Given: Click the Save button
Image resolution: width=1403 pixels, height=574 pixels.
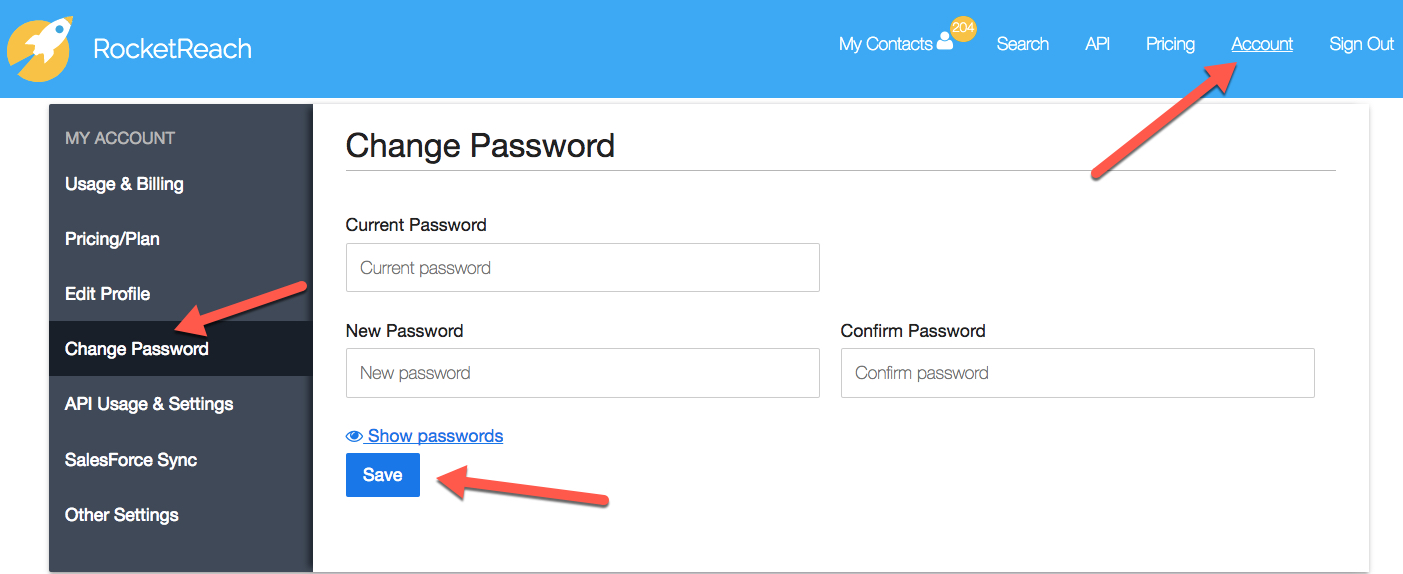Looking at the screenshot, I should coord(383,475).
